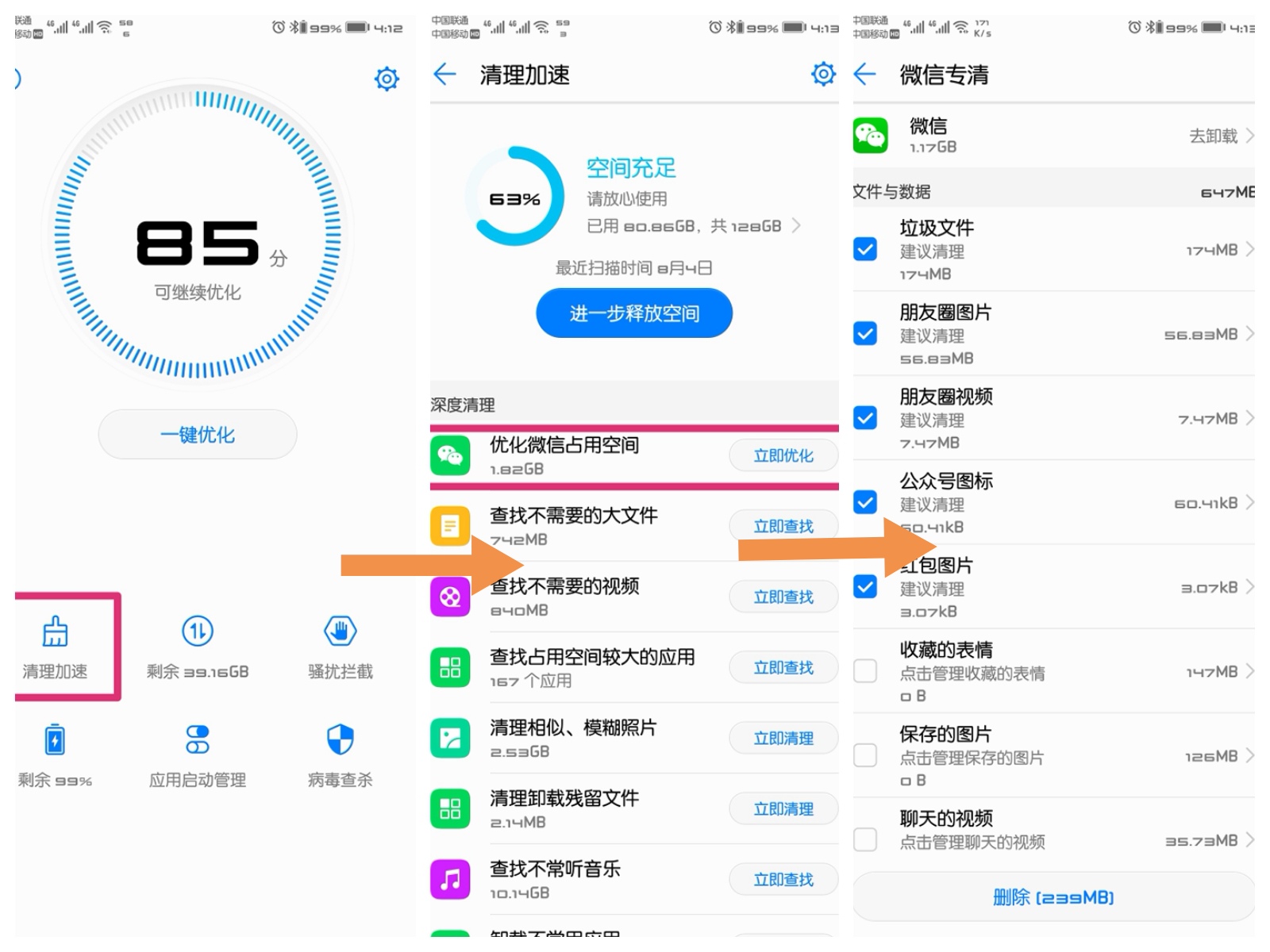
Task: Tap file icon beside 查找不需要的大文件
Action: 450,526
